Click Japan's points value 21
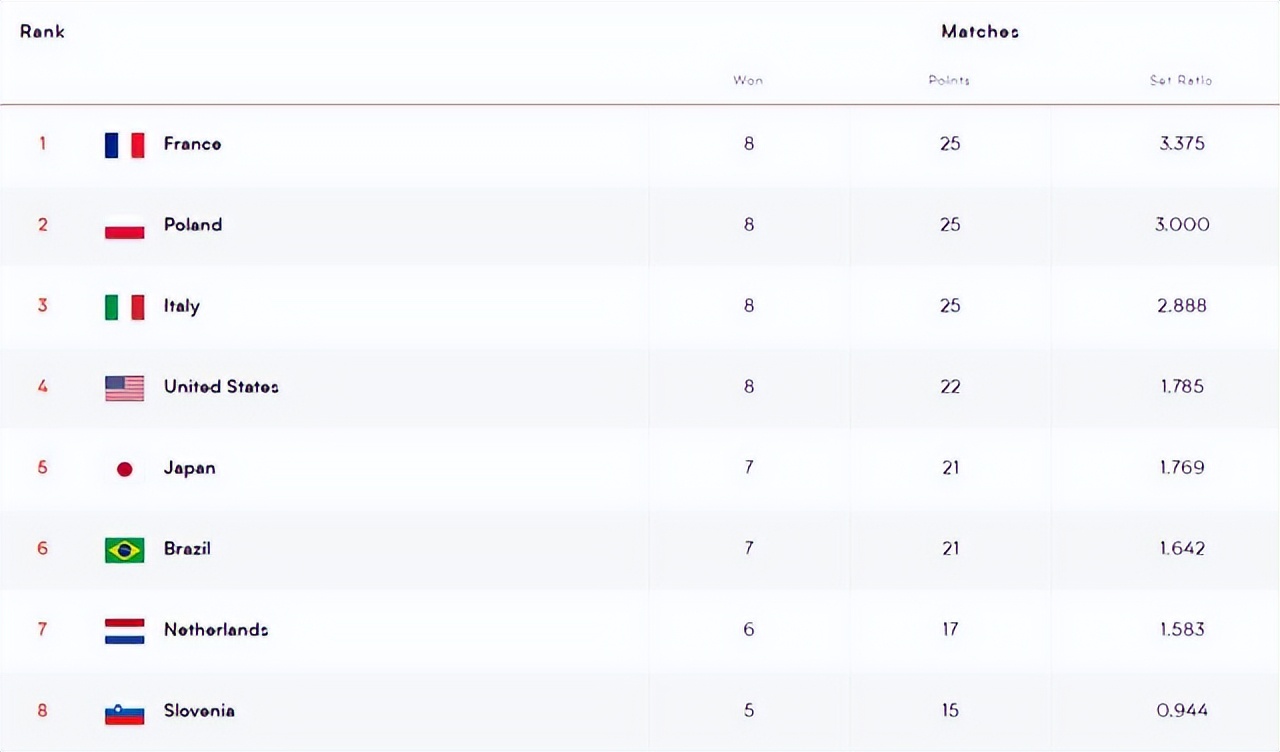 click(x=950, y=468)
